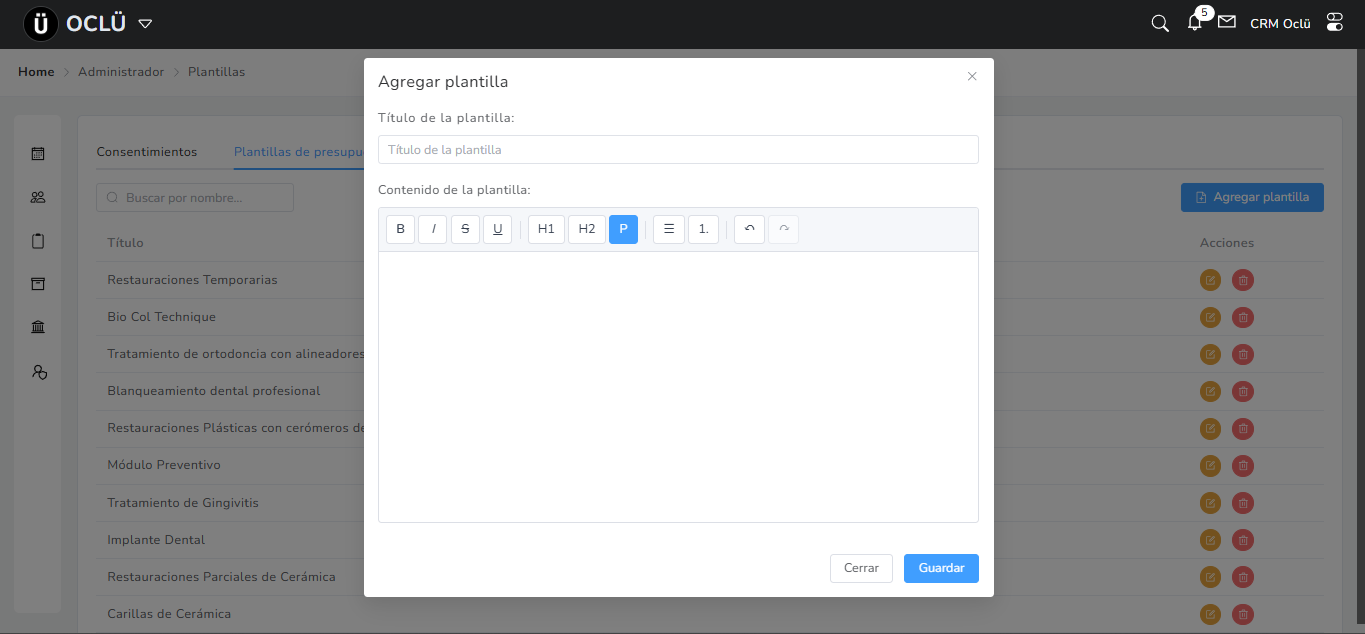
Task: Apply H1 heading style
Action: click(546, 229)
